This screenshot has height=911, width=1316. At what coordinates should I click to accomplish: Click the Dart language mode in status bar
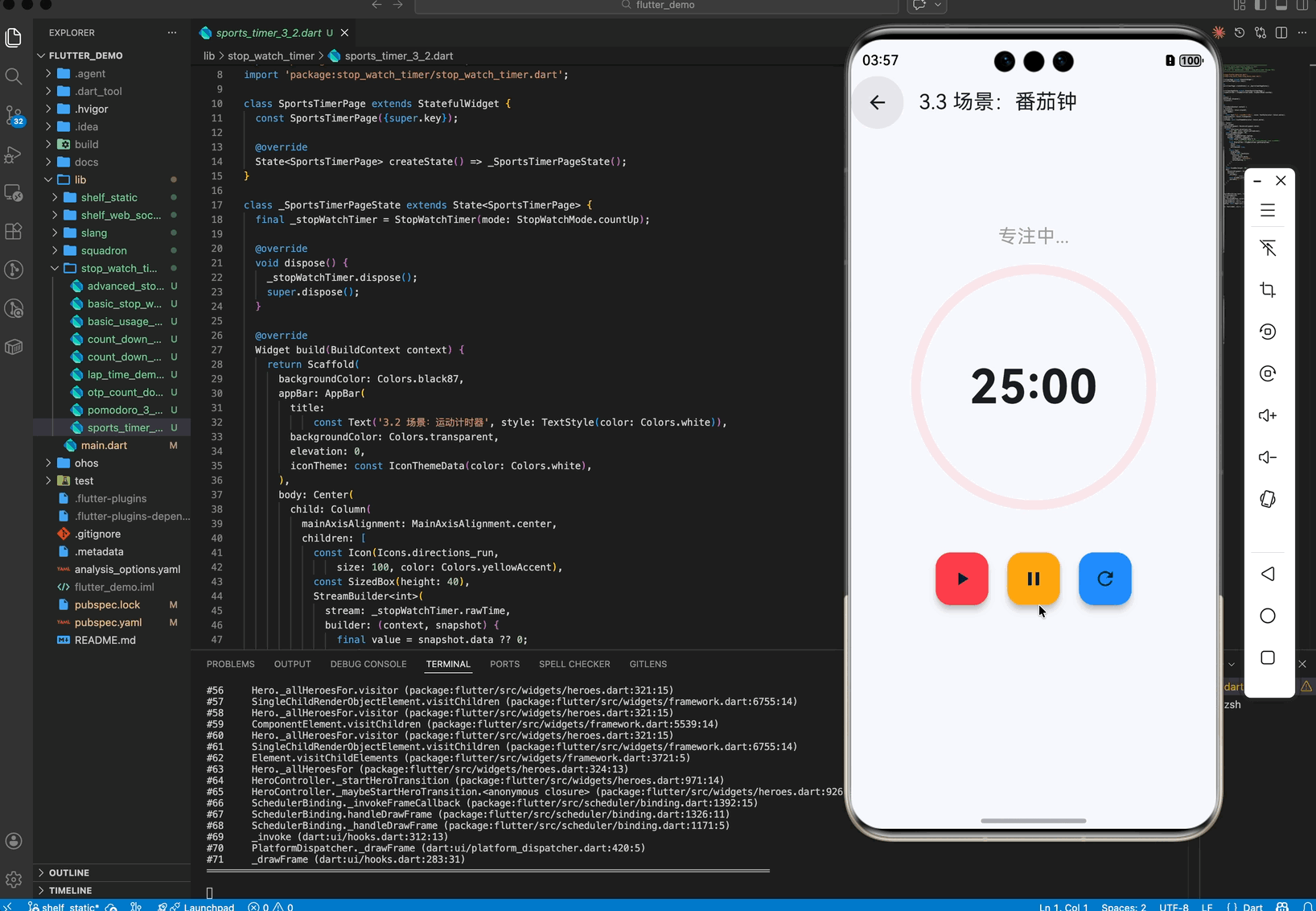click(1252, 907)
